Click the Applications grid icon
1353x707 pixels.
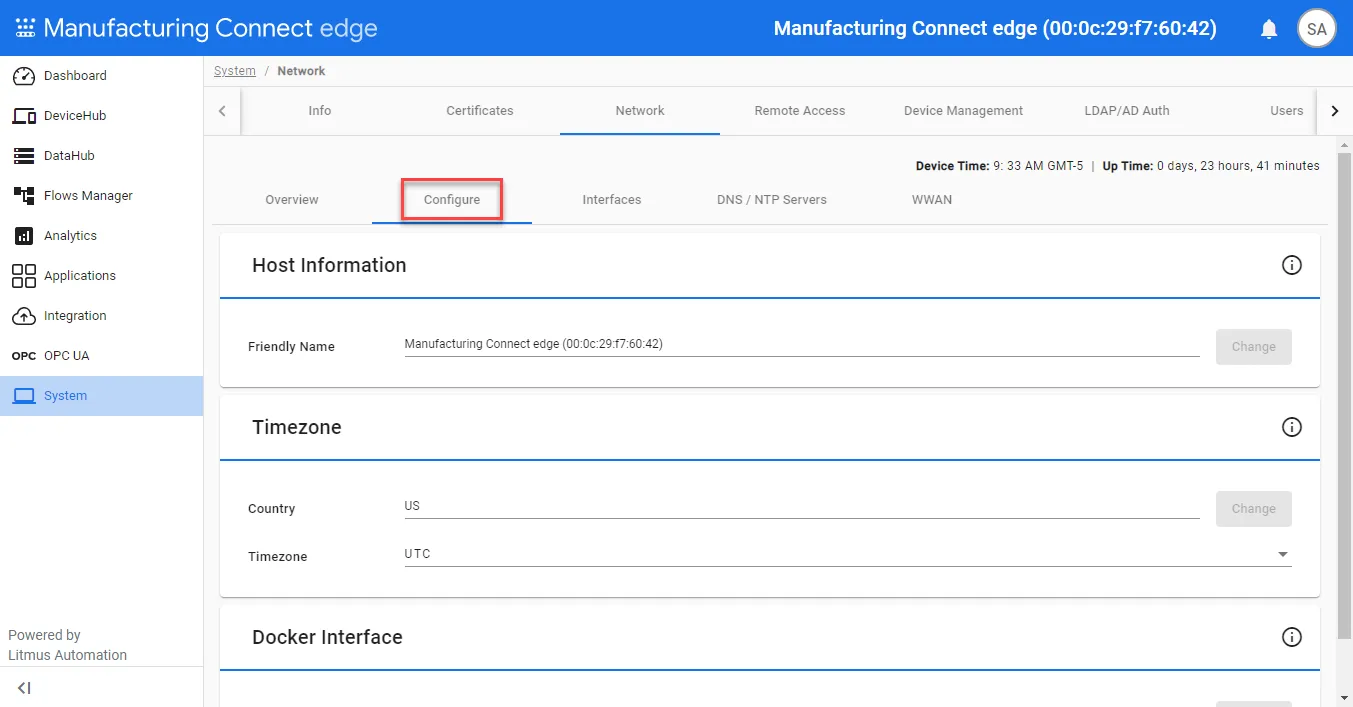click(x=24, y=276)
